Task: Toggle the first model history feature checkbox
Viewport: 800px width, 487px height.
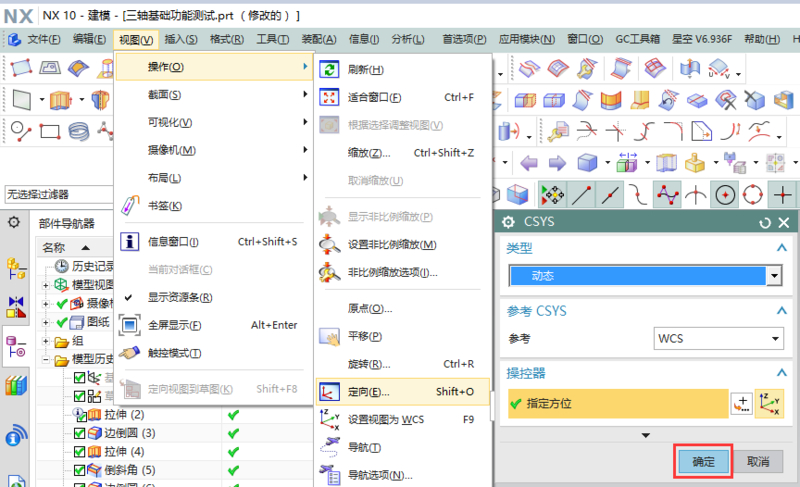Action: pyautogui.click(x=79, y=378)
